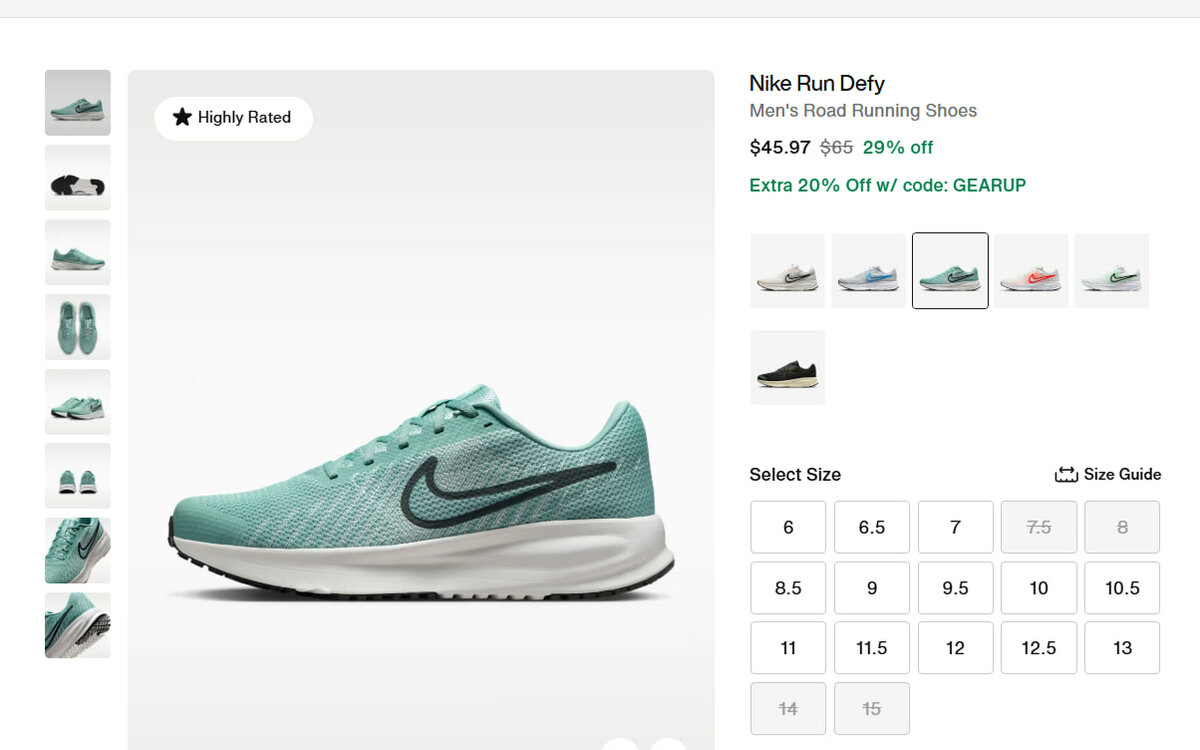Select the shoe sole thumbnail view
Image resolution: width=1200 pixels, height=750 pixels.
click(78, 178)
